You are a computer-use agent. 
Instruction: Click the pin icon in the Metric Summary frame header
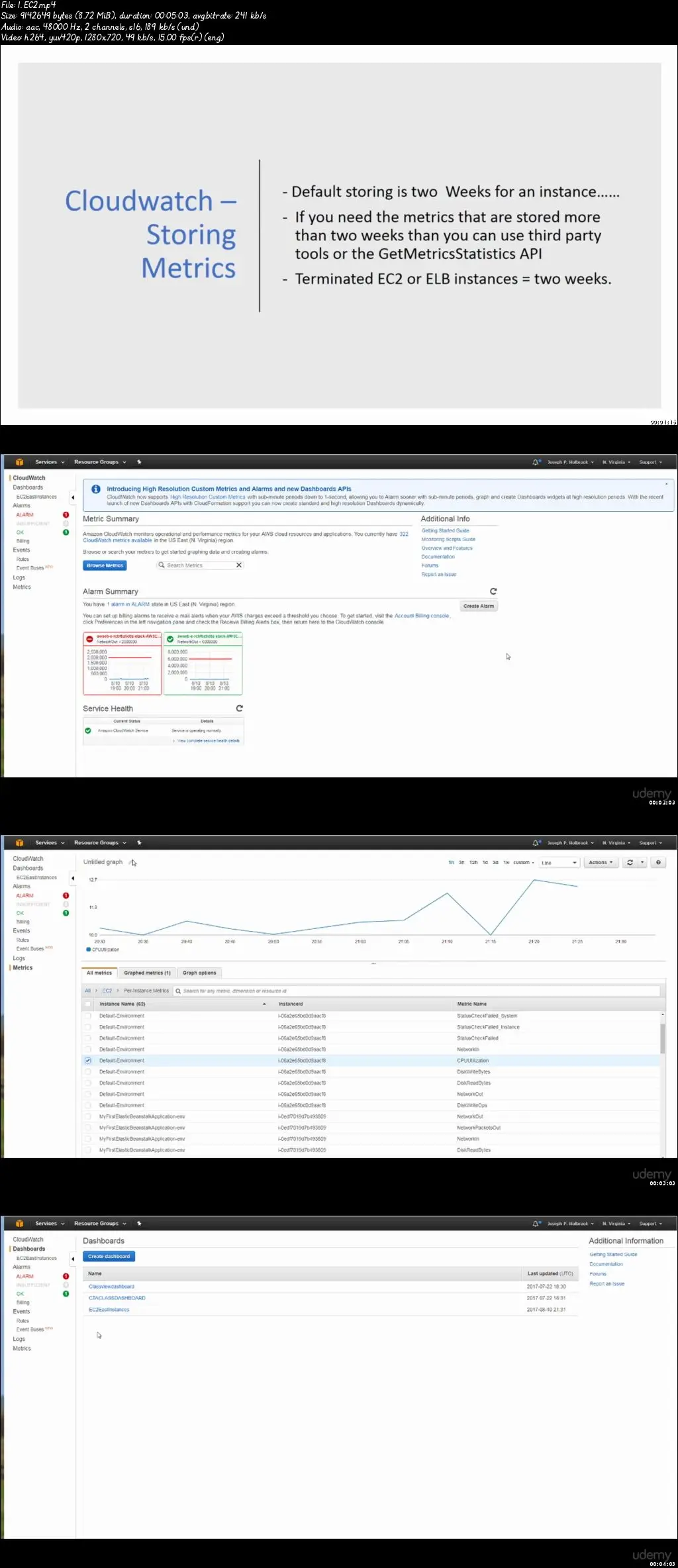point(139,462)
